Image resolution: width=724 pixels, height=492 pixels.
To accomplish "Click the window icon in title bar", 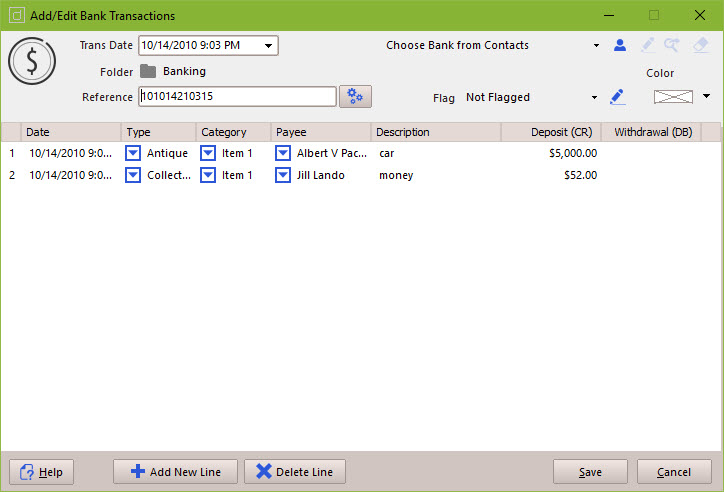I will [17, 16].
